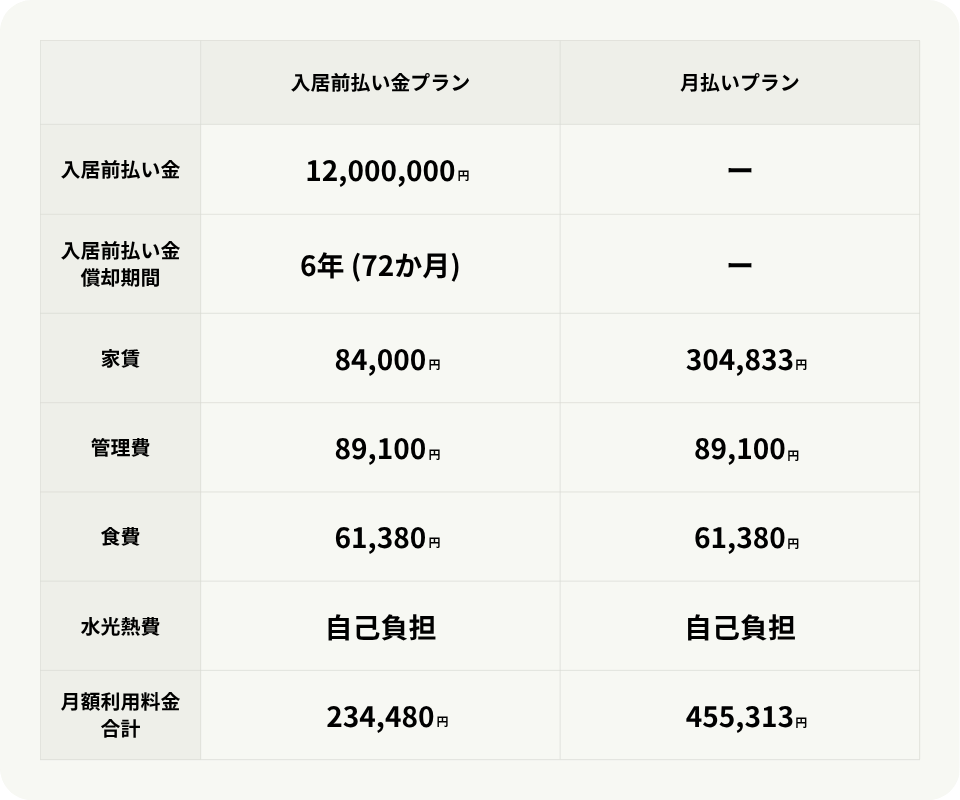The height and width of the screenshot is (800, 960).
Task: Click the 84,000円 rent value
Action: [387, 360]
